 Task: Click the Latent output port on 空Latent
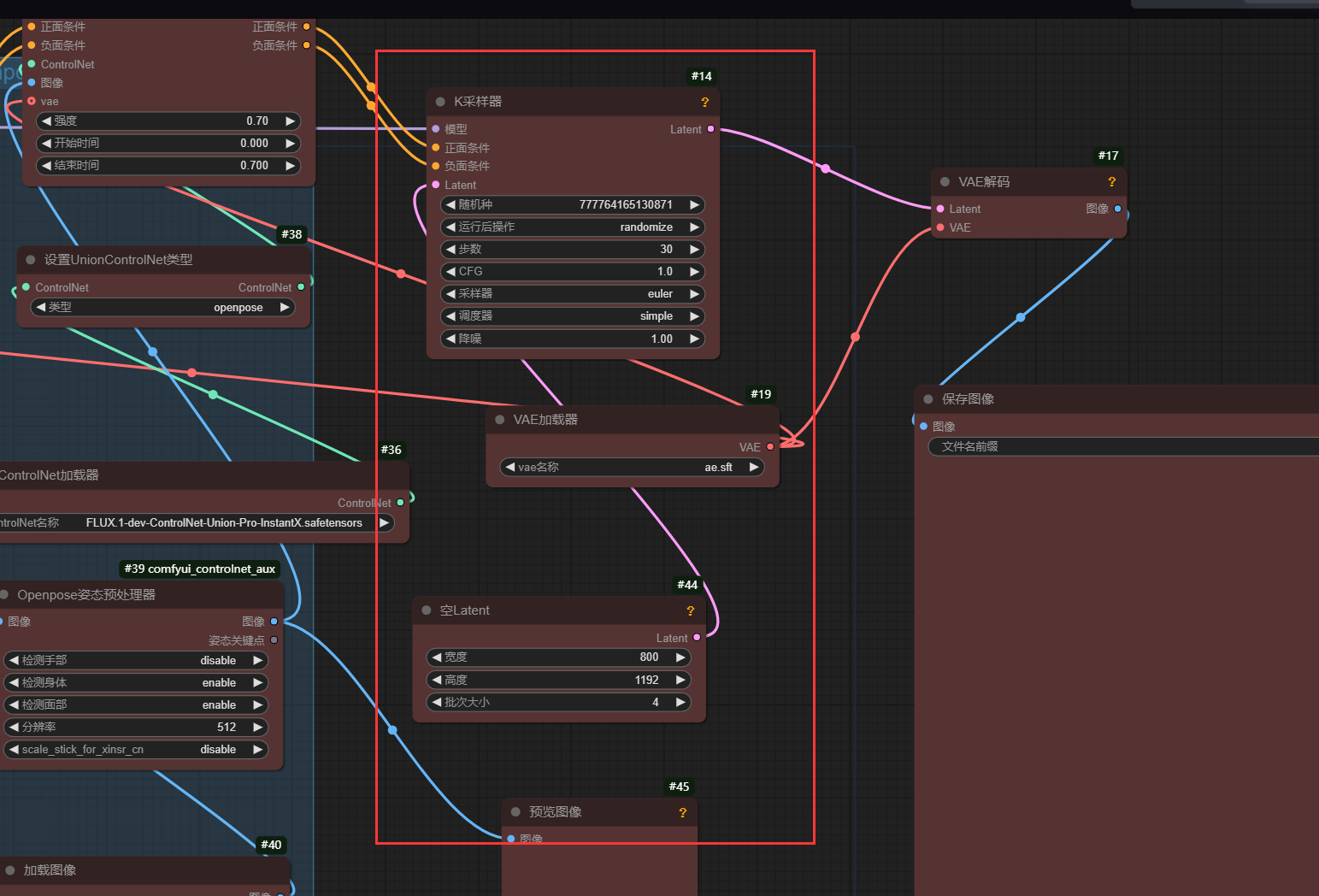click(x=697, y=638)
